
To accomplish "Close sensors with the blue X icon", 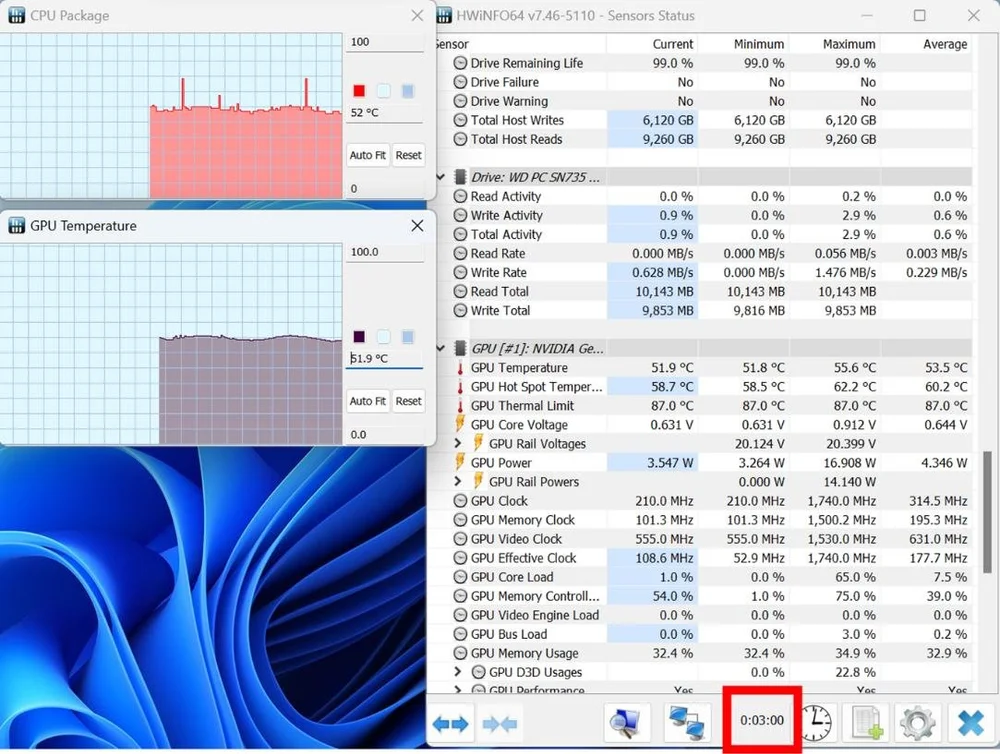I will 970,723.
